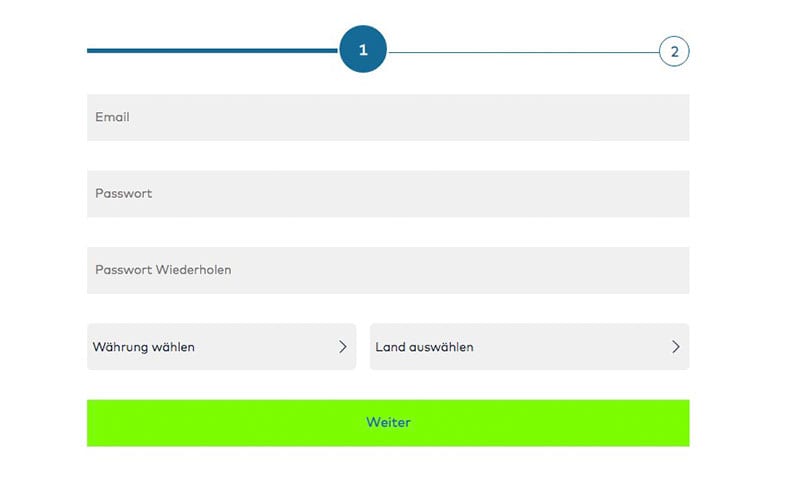Image resolution: width=800 pixels, height=486 pixels.
Task: Open the Land auswählen dropdown
Action: coord(529,347)
